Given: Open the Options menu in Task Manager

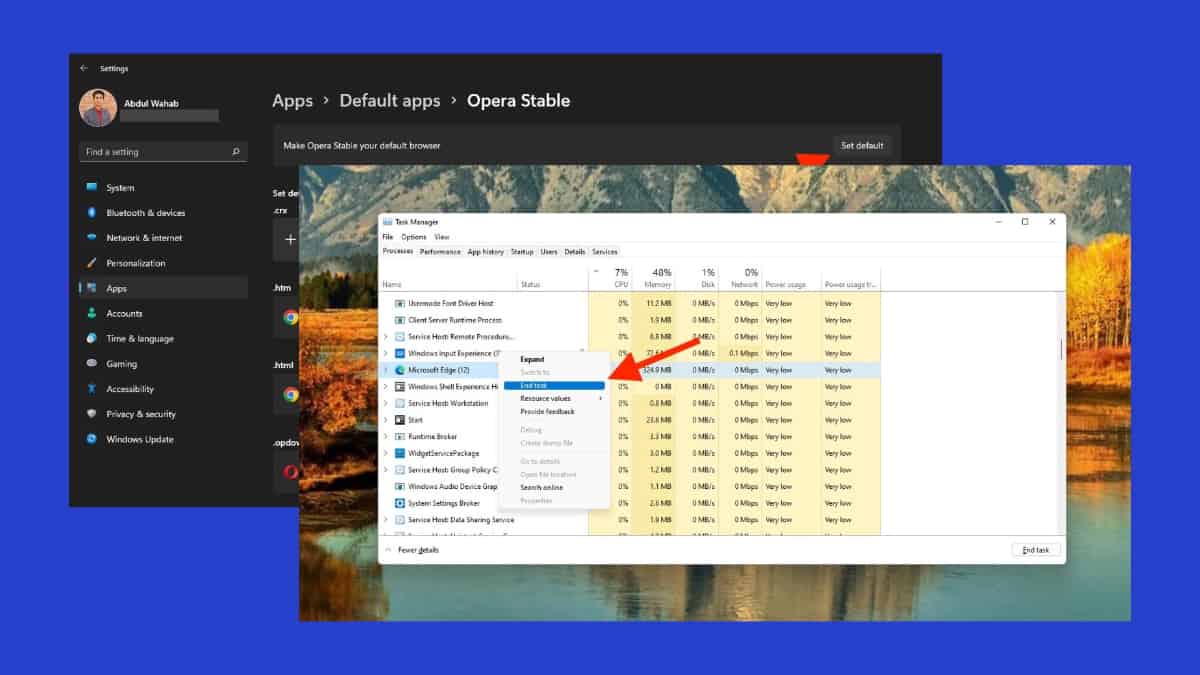Looking at the screenshot, I should click(413, 237).
